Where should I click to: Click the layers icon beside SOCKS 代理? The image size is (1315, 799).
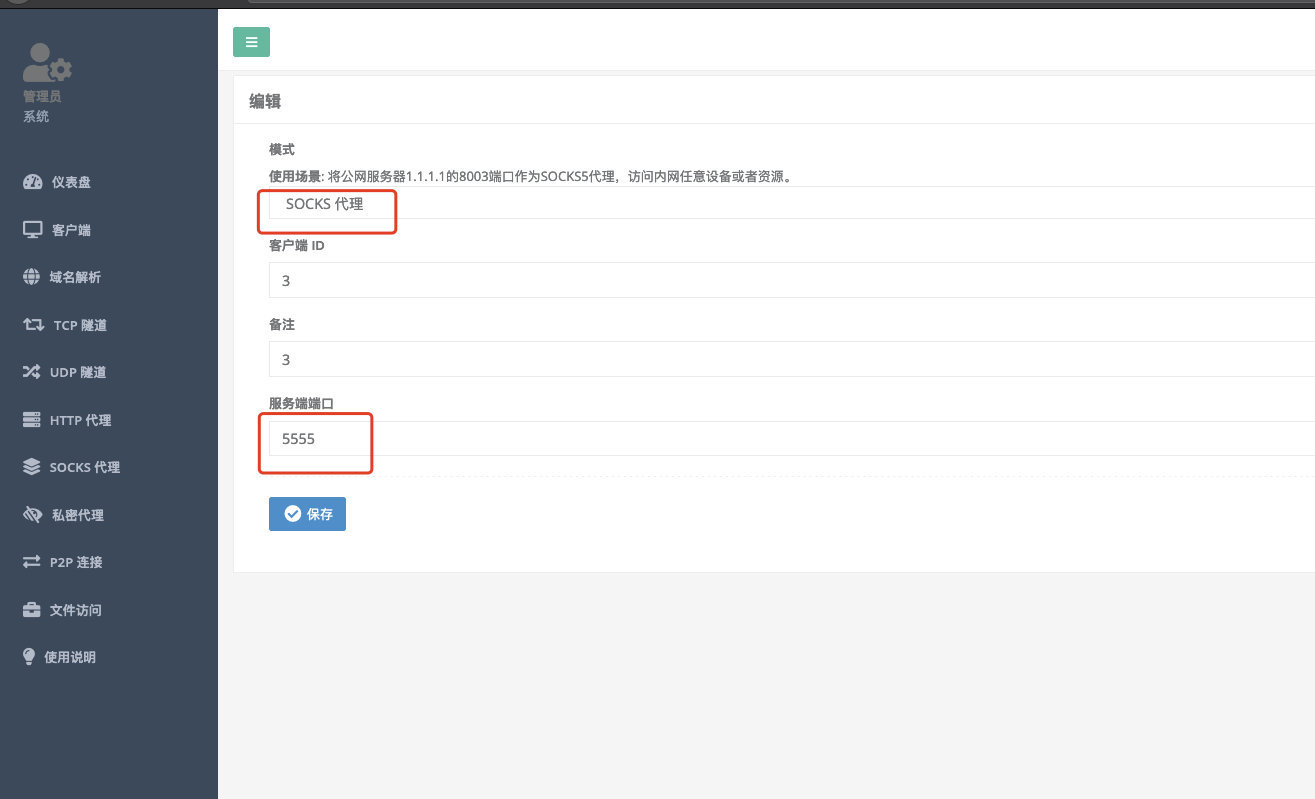[31, 467]
